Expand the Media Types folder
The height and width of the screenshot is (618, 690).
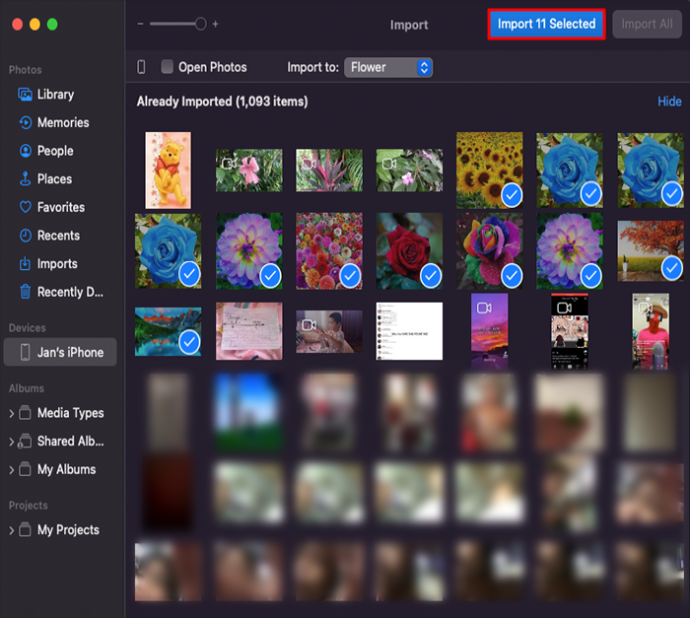11,413
